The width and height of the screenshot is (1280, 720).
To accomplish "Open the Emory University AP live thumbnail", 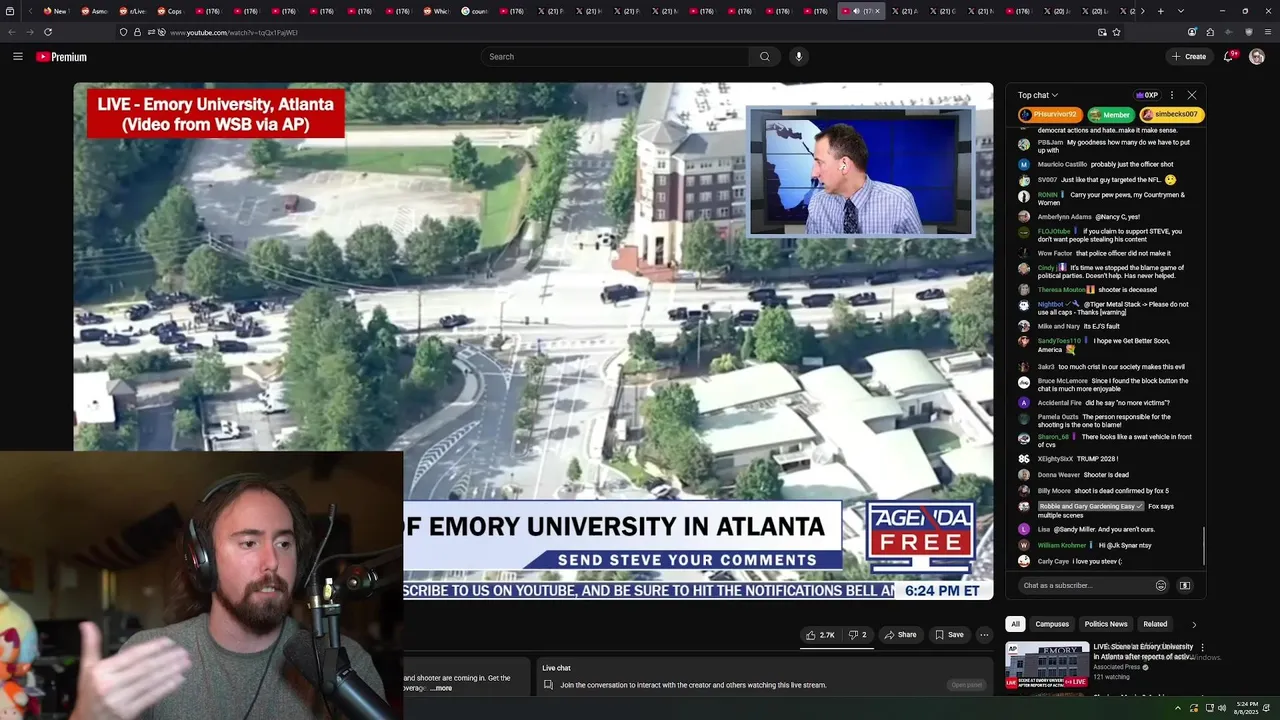I will pyautogui.click(x=1047, y=666).
